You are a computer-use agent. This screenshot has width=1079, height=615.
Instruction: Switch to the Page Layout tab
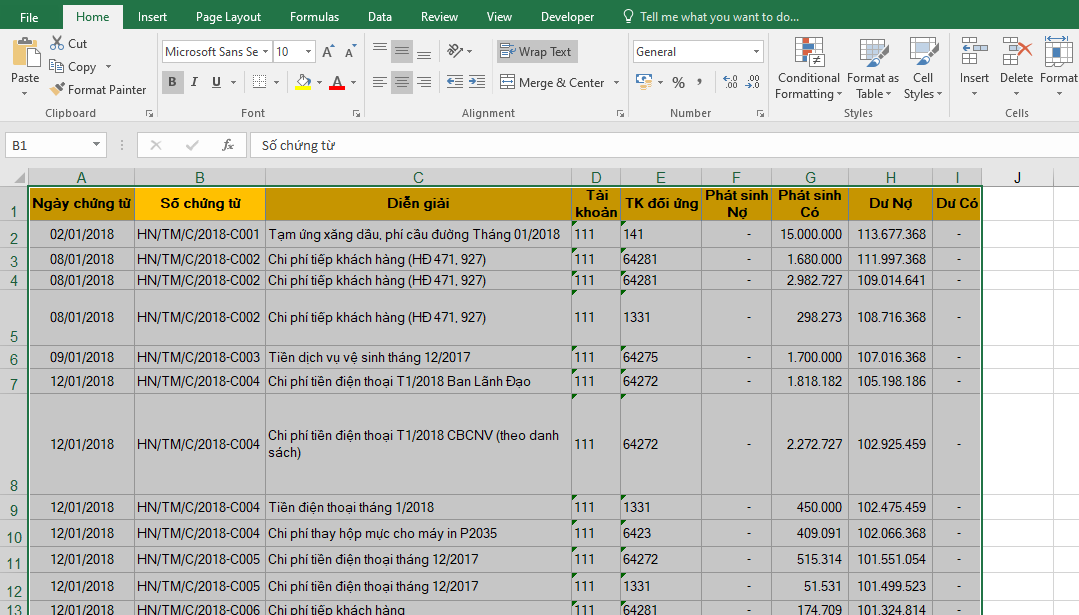(x=228, y=17)
